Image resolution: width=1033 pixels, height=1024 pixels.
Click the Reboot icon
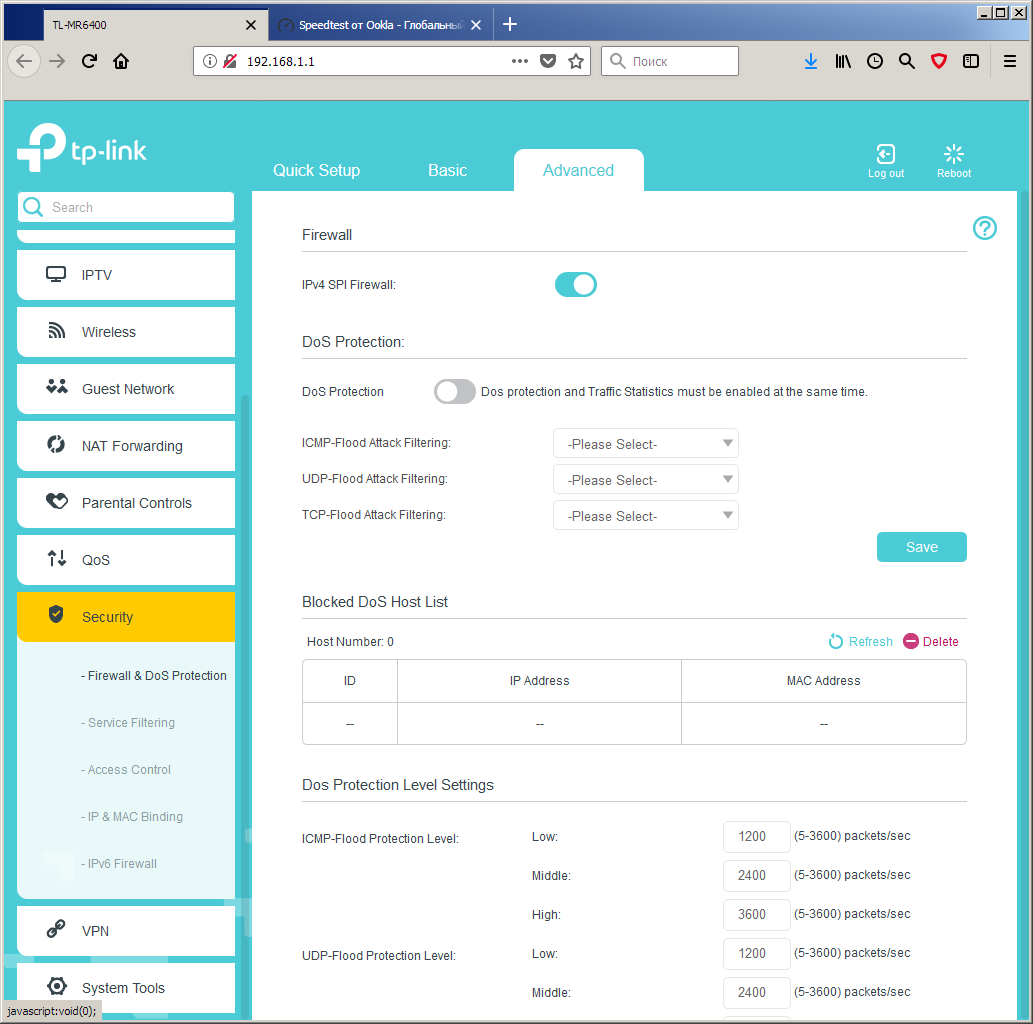click(x=953, y=154)
